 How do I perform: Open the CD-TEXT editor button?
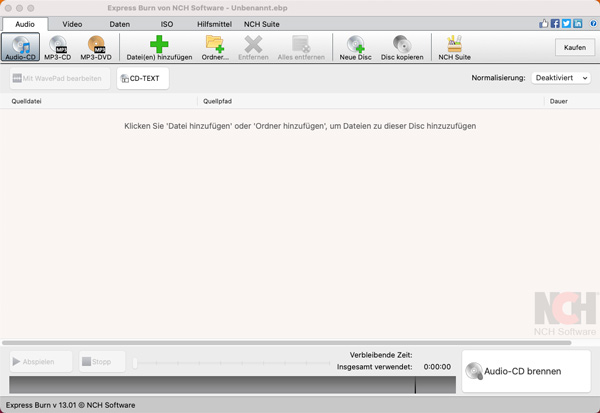[x=143, y=78]
